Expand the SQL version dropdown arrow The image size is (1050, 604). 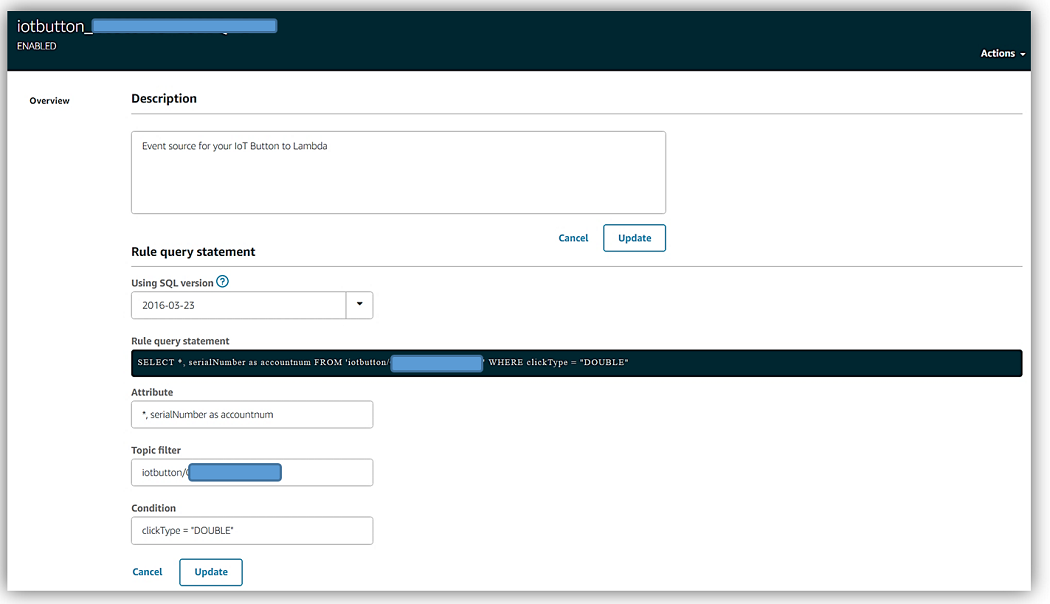(359, 305)
